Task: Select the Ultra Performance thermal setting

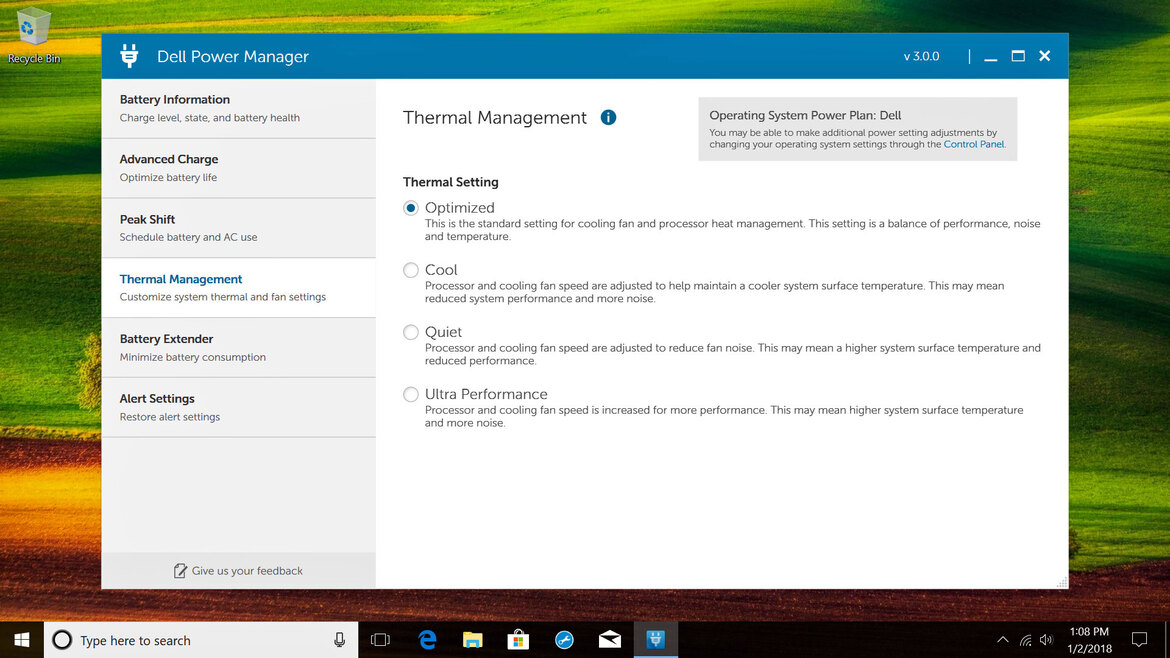Action: pyautogui.click(x=410, y=394)
